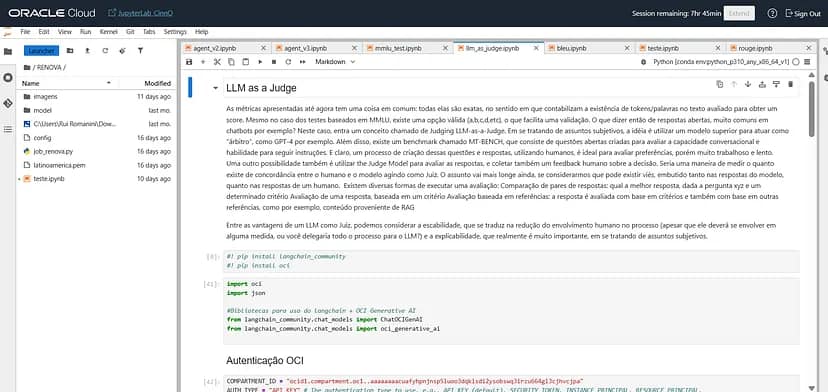Upload files to the file browser
This screenshot has width=828, height=392.
click(x=88, y=51)
